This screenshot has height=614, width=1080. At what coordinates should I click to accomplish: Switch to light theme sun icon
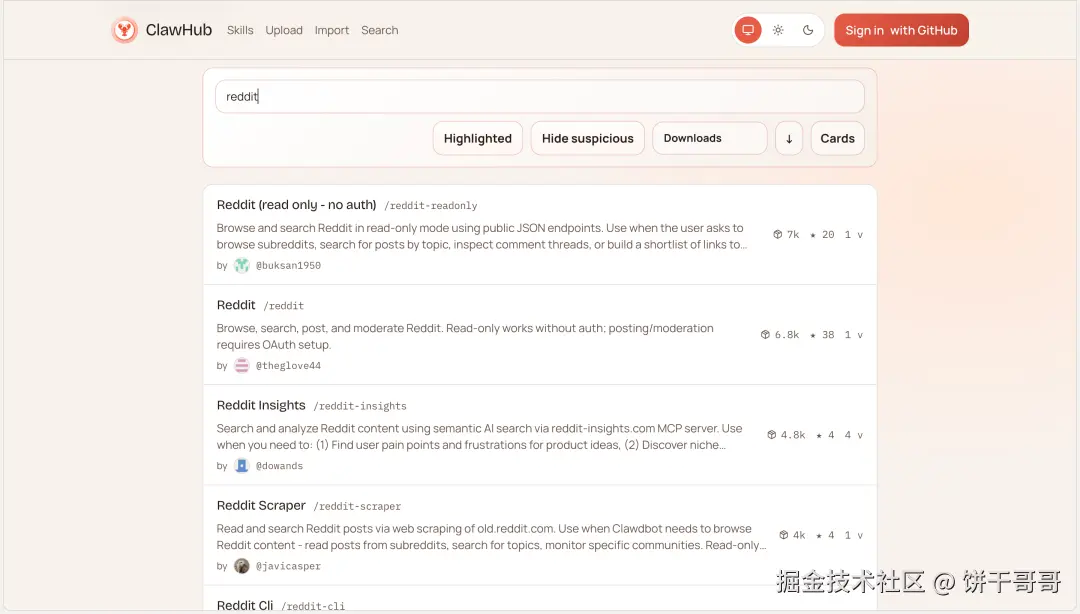click(778, 30)
